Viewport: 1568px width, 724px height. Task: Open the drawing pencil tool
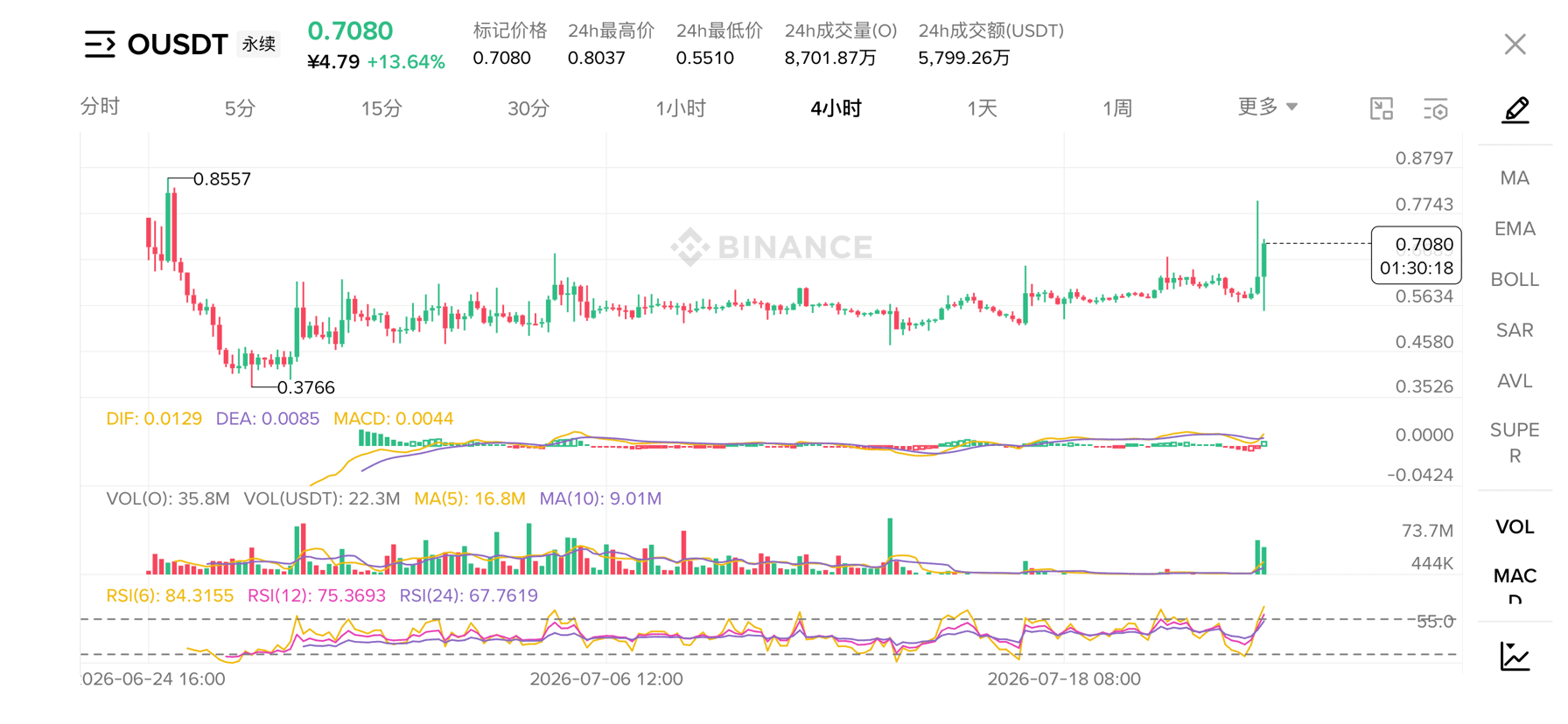pos(1515,110)
